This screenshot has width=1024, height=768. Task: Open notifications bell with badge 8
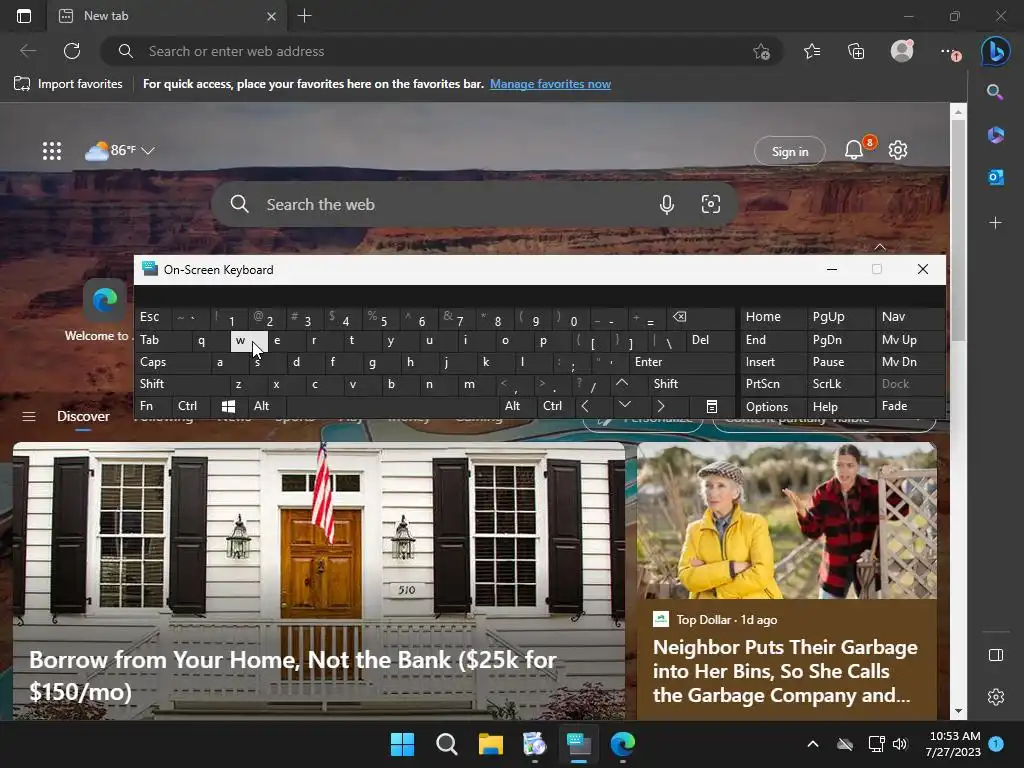tap(854, 150)
